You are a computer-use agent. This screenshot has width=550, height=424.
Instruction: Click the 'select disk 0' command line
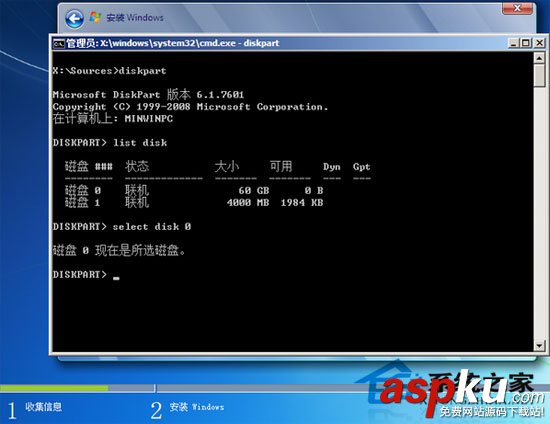pyautogui.click(x=122, y=227)
